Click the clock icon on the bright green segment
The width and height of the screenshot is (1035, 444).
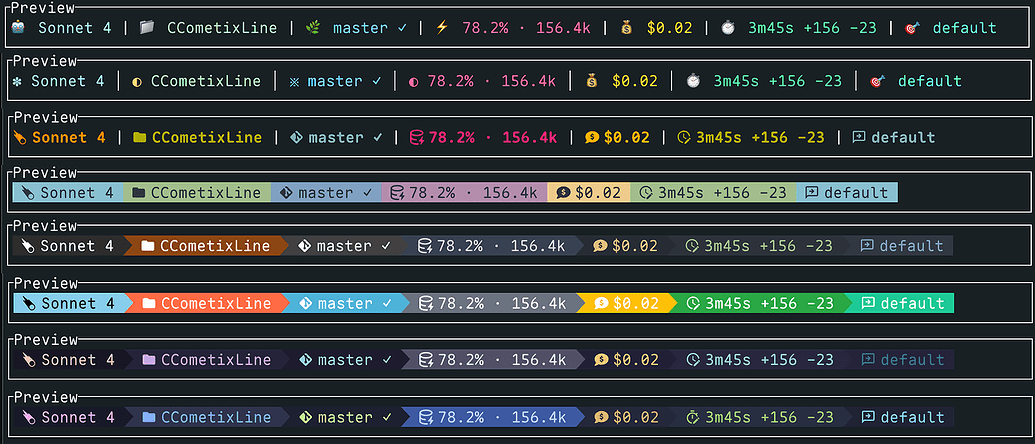click(x=693, y=303)
